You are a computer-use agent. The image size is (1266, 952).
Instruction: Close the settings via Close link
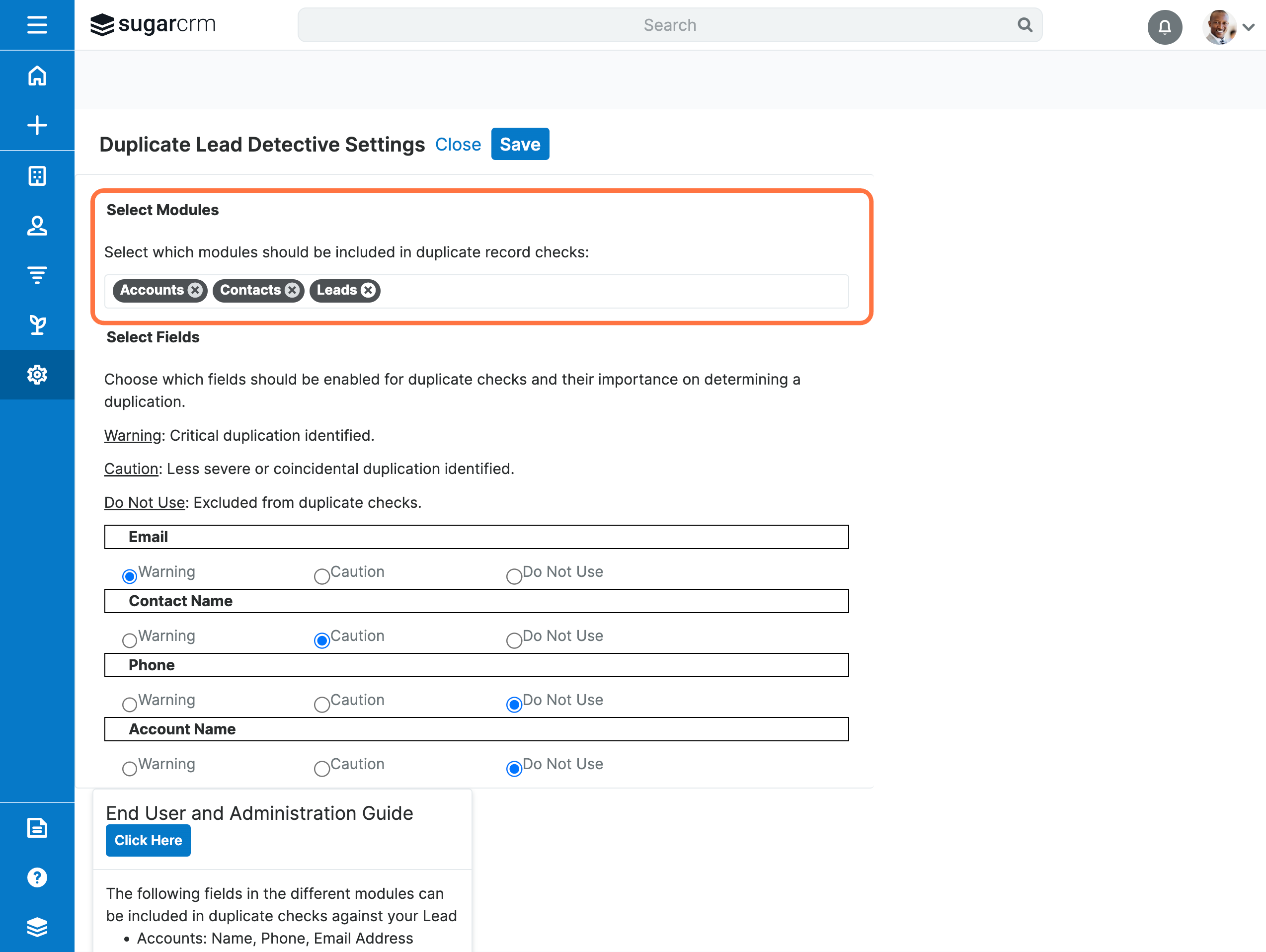tap(458, 144)
